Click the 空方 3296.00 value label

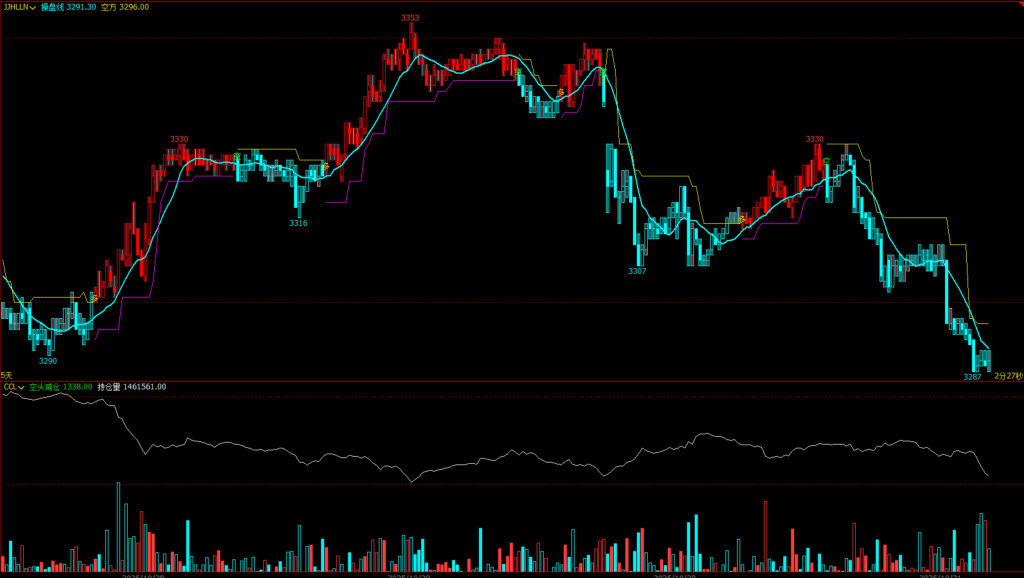coord(125,7)
